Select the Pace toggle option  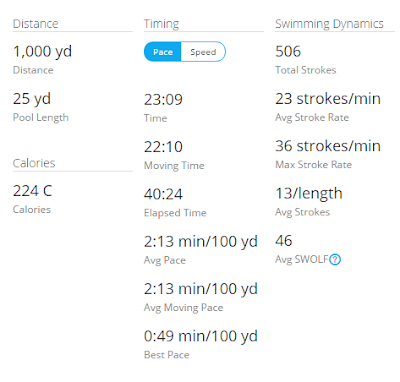163,52
